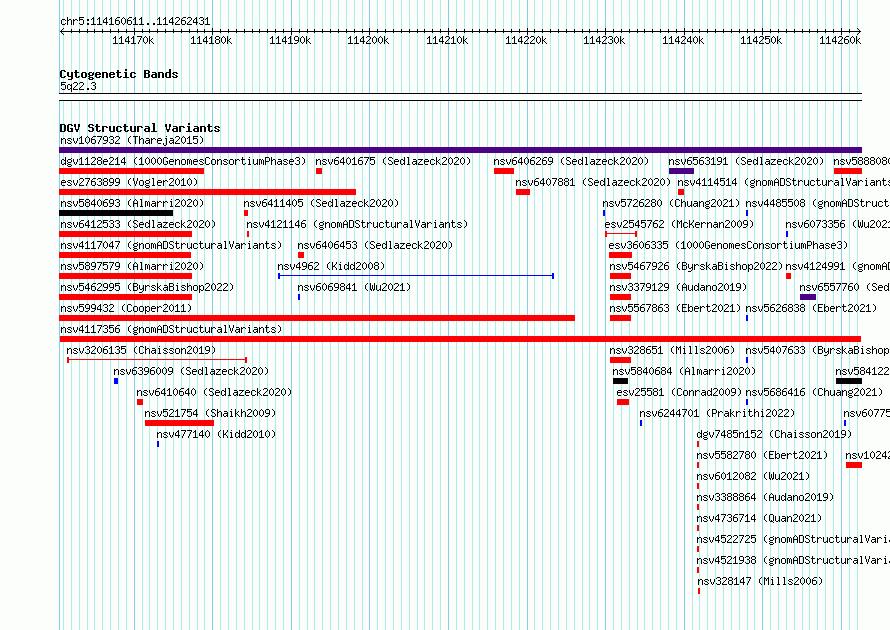
Task: Select variant nsv6411405 (Sedlazeck2020)
Action: pos(321,203)
